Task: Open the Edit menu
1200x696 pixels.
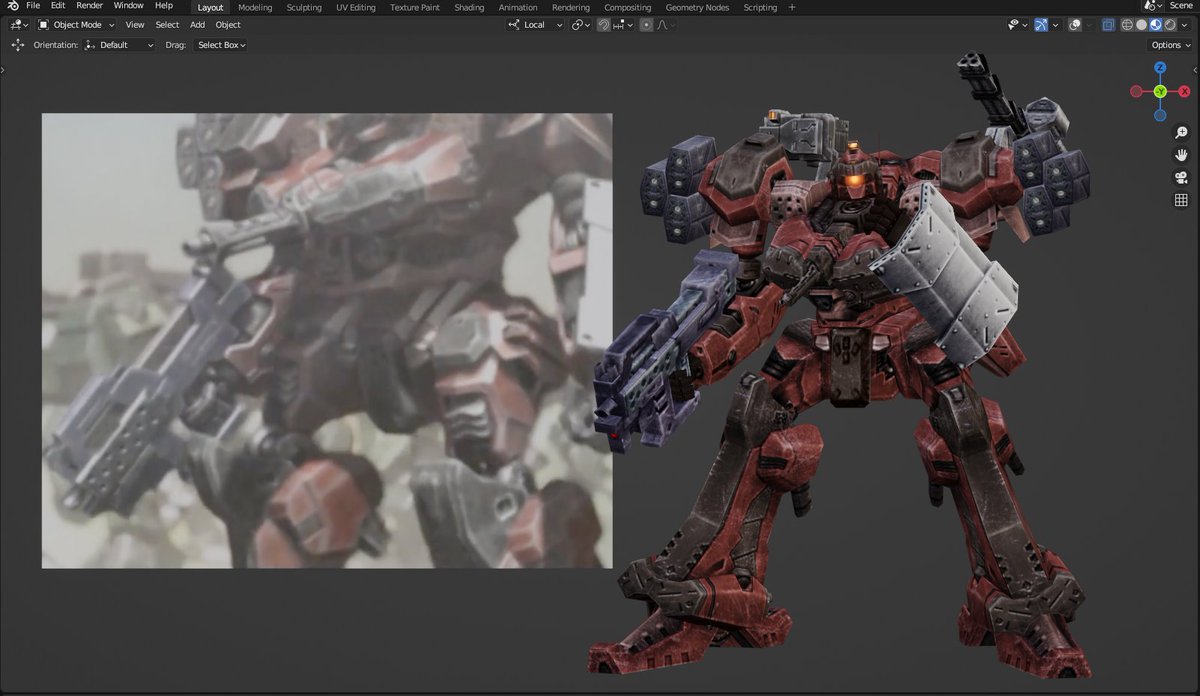Action: click(x=58, y=6)
